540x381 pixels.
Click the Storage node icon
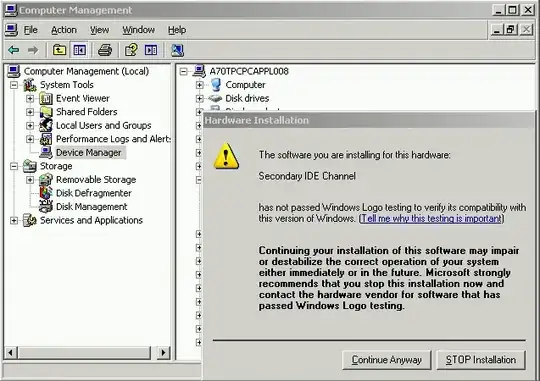[x=30, y=166]
